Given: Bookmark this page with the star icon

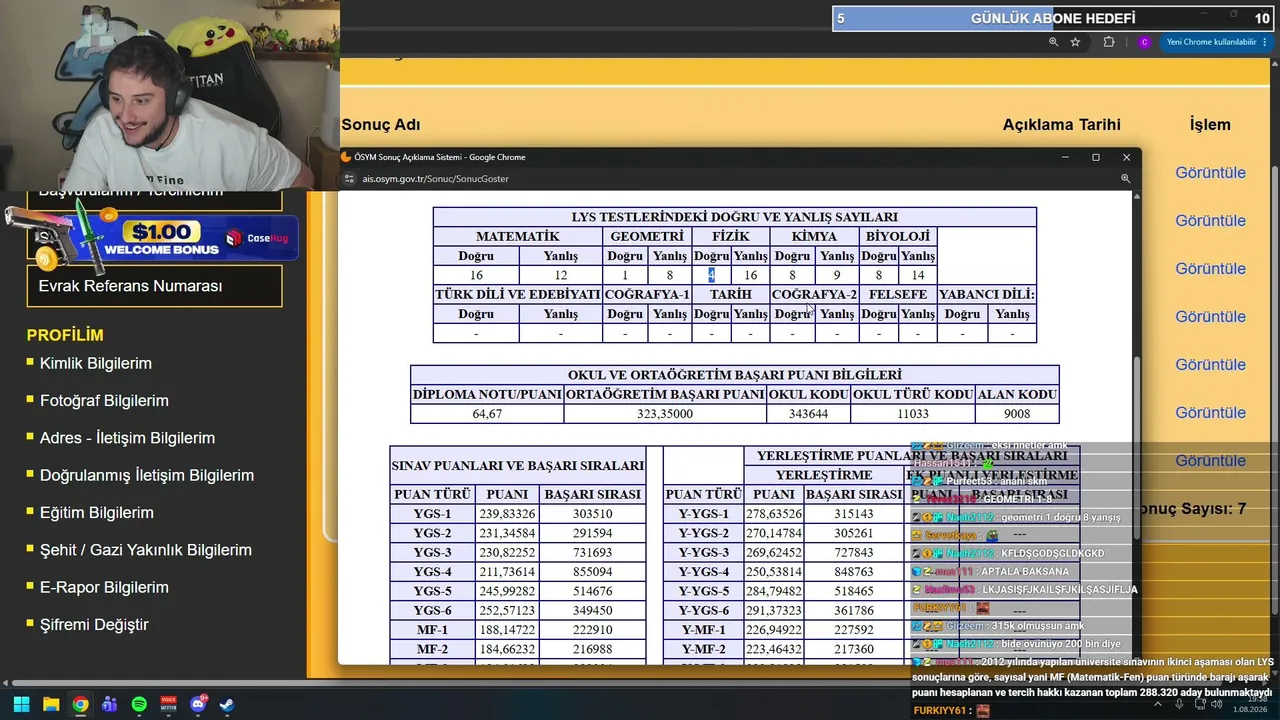Looking at the screenshot, I should pyautogui.click(x=1075, y=42).
